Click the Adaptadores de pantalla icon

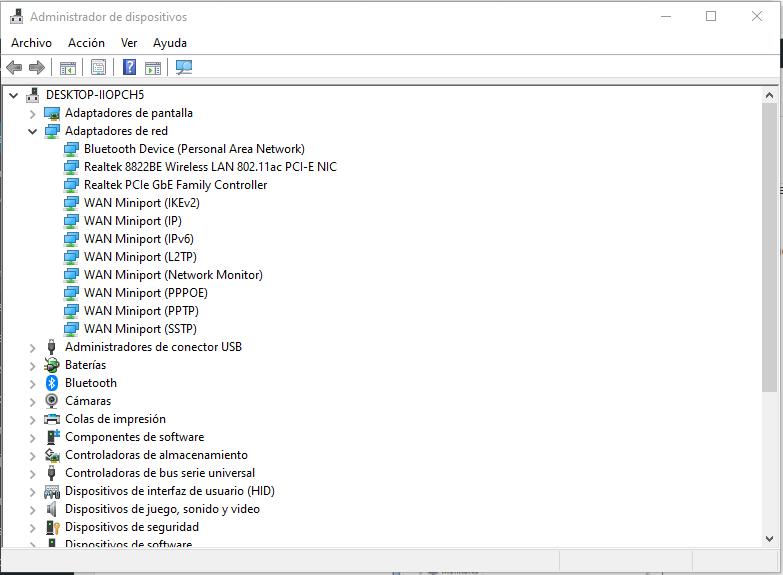coord(52,113)
